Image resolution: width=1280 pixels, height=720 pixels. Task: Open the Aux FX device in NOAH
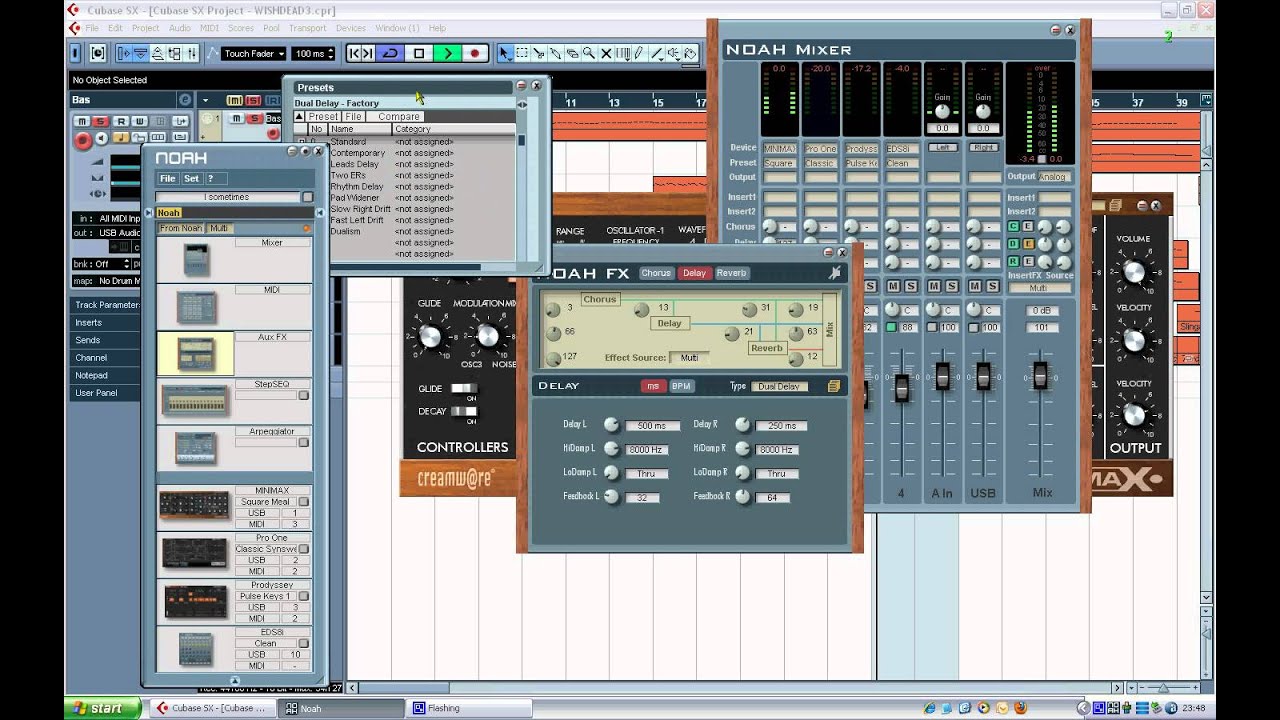point(196,354)
